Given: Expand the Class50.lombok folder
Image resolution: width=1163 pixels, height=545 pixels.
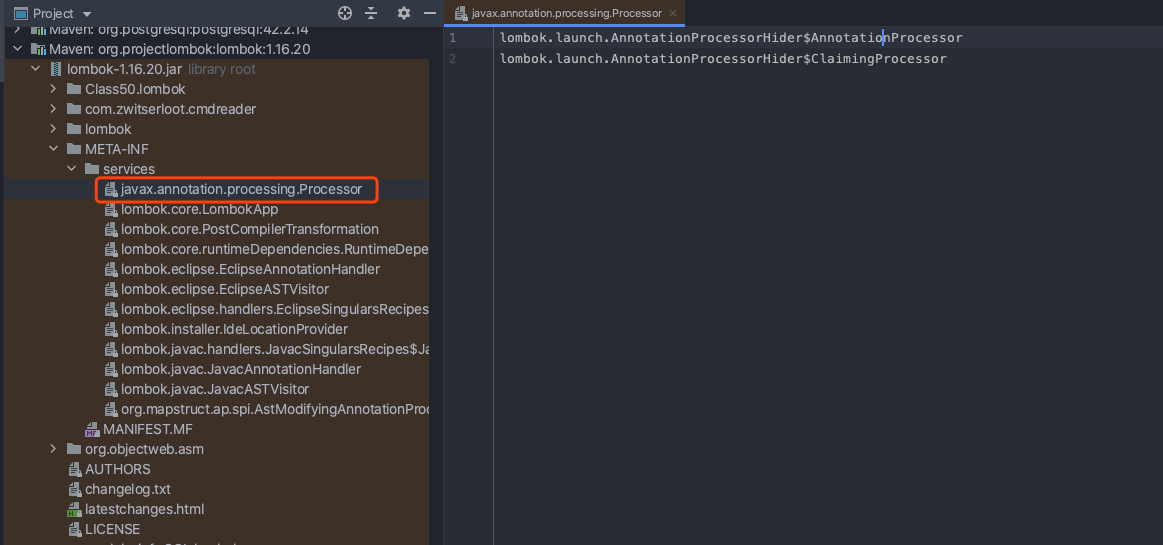Looking at the screenshot, I should coord(53,90).
